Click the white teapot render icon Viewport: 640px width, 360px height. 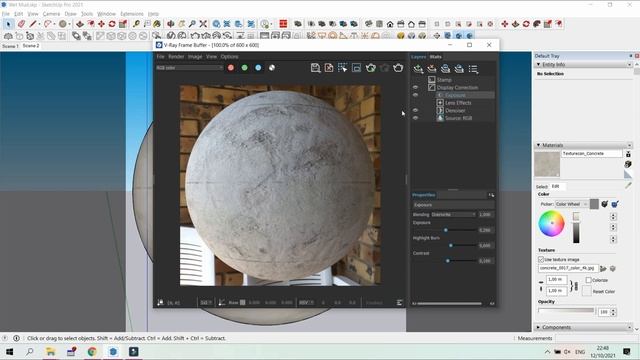398,68
